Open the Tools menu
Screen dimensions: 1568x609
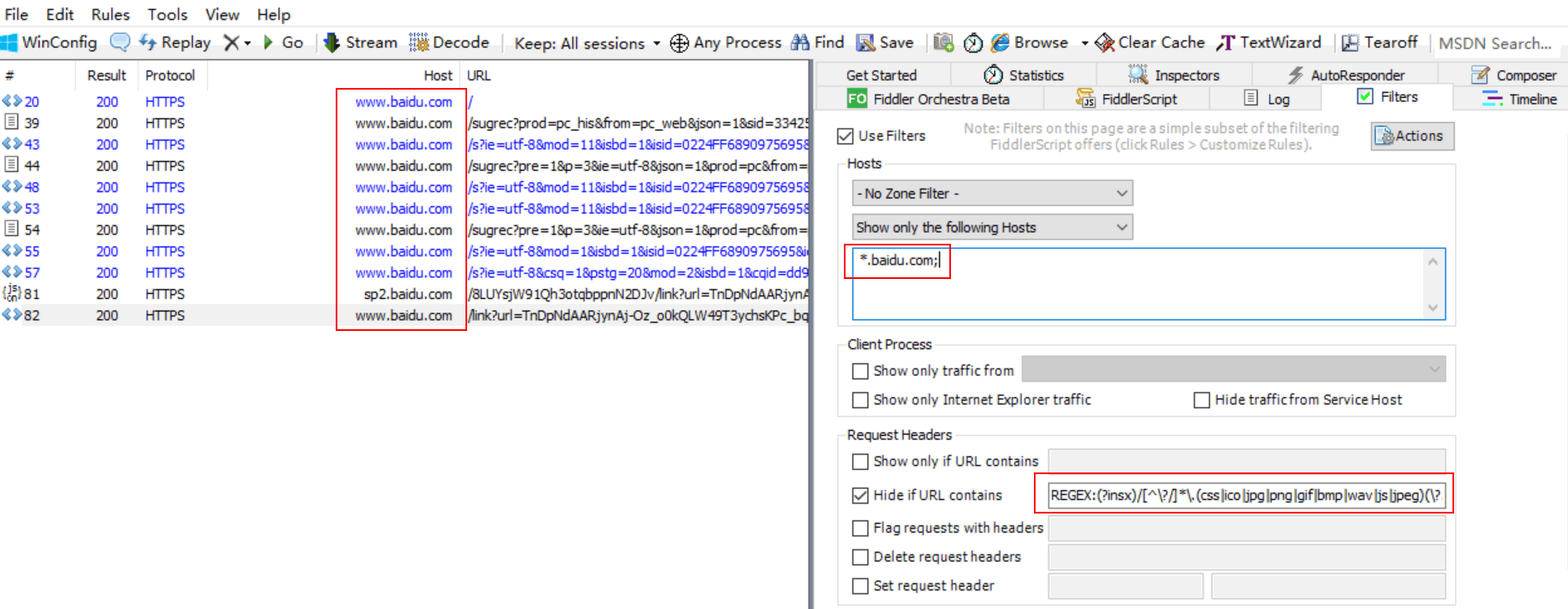click(x=167, y=14)
